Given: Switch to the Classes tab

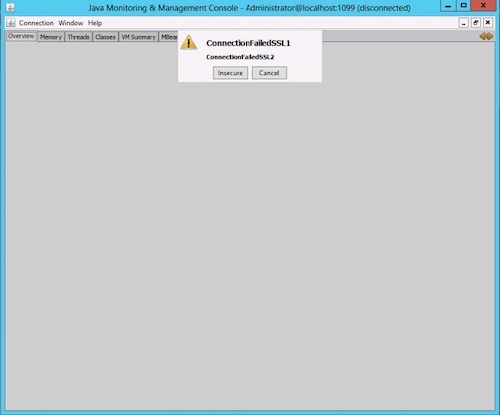Looking at the screenshot, I should [105, 37].
